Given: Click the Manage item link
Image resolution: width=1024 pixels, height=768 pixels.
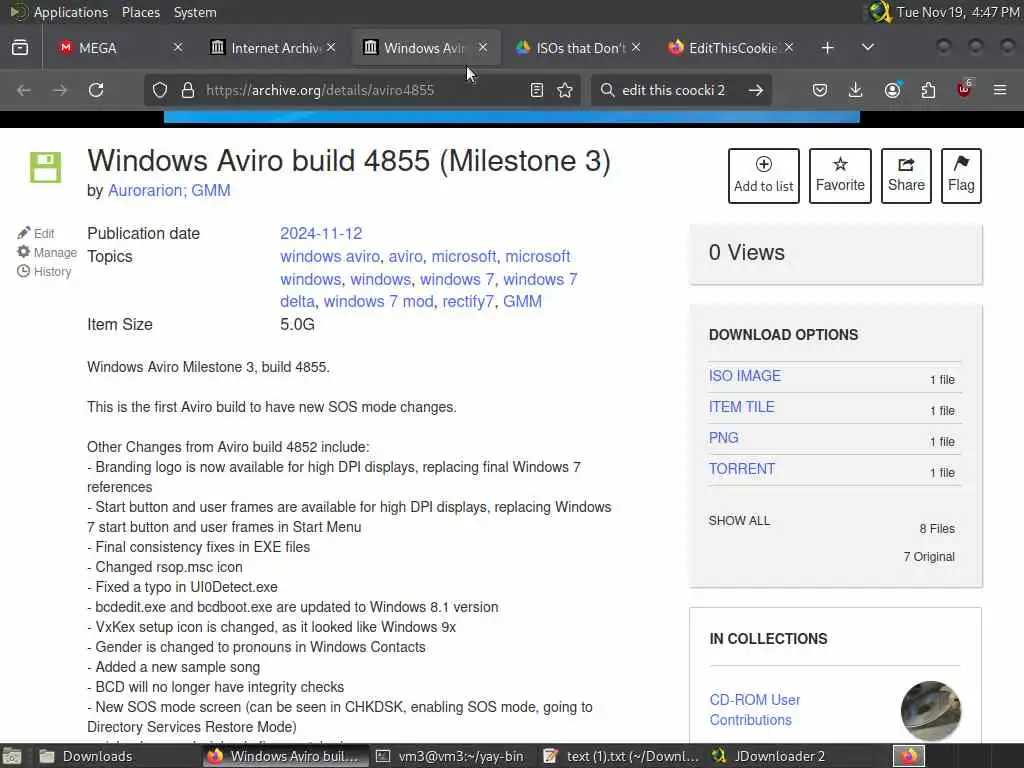Looking at the screenshot, I should pos(47,252).
